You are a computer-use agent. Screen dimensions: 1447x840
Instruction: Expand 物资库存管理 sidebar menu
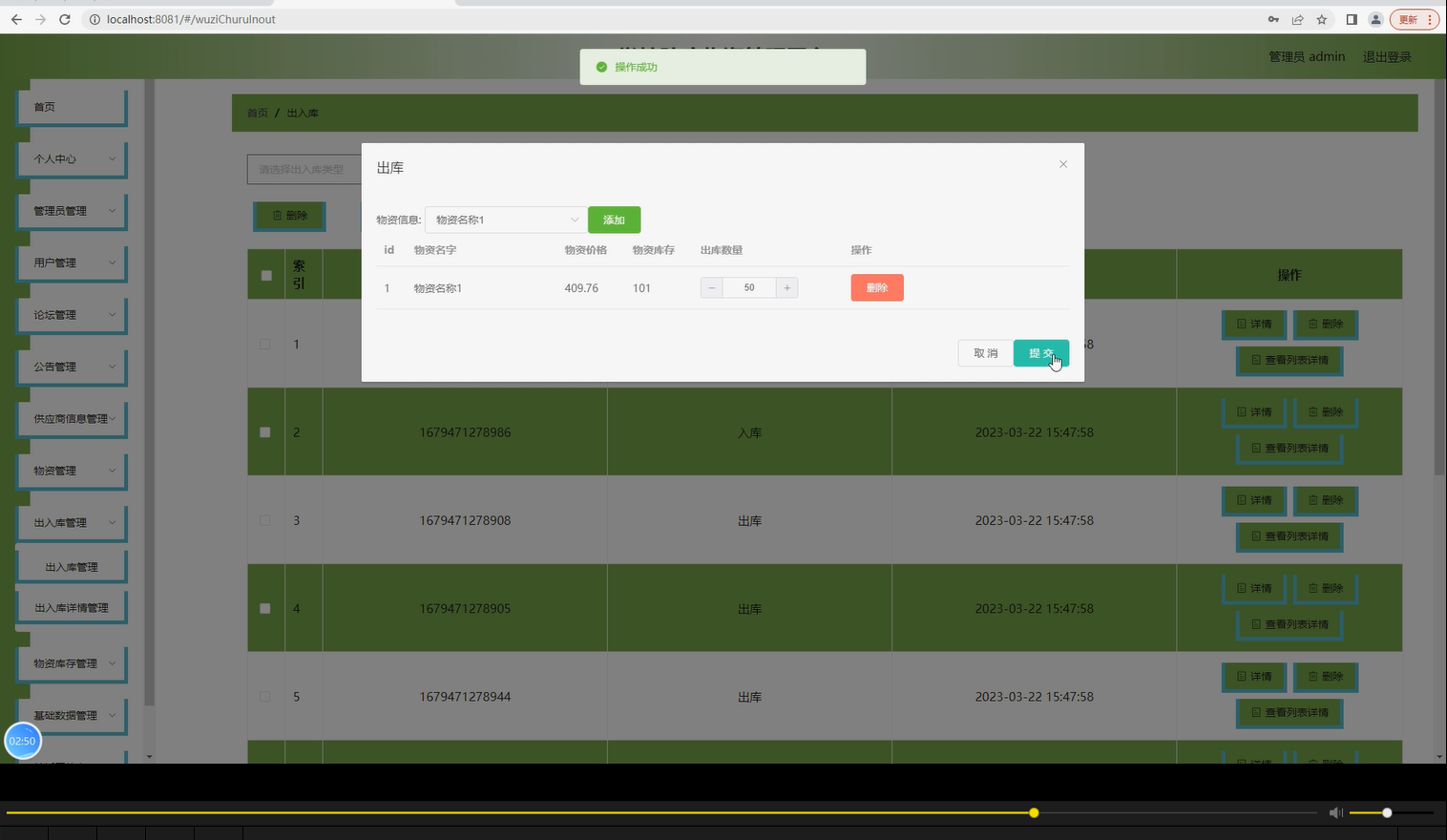[72, 663]
